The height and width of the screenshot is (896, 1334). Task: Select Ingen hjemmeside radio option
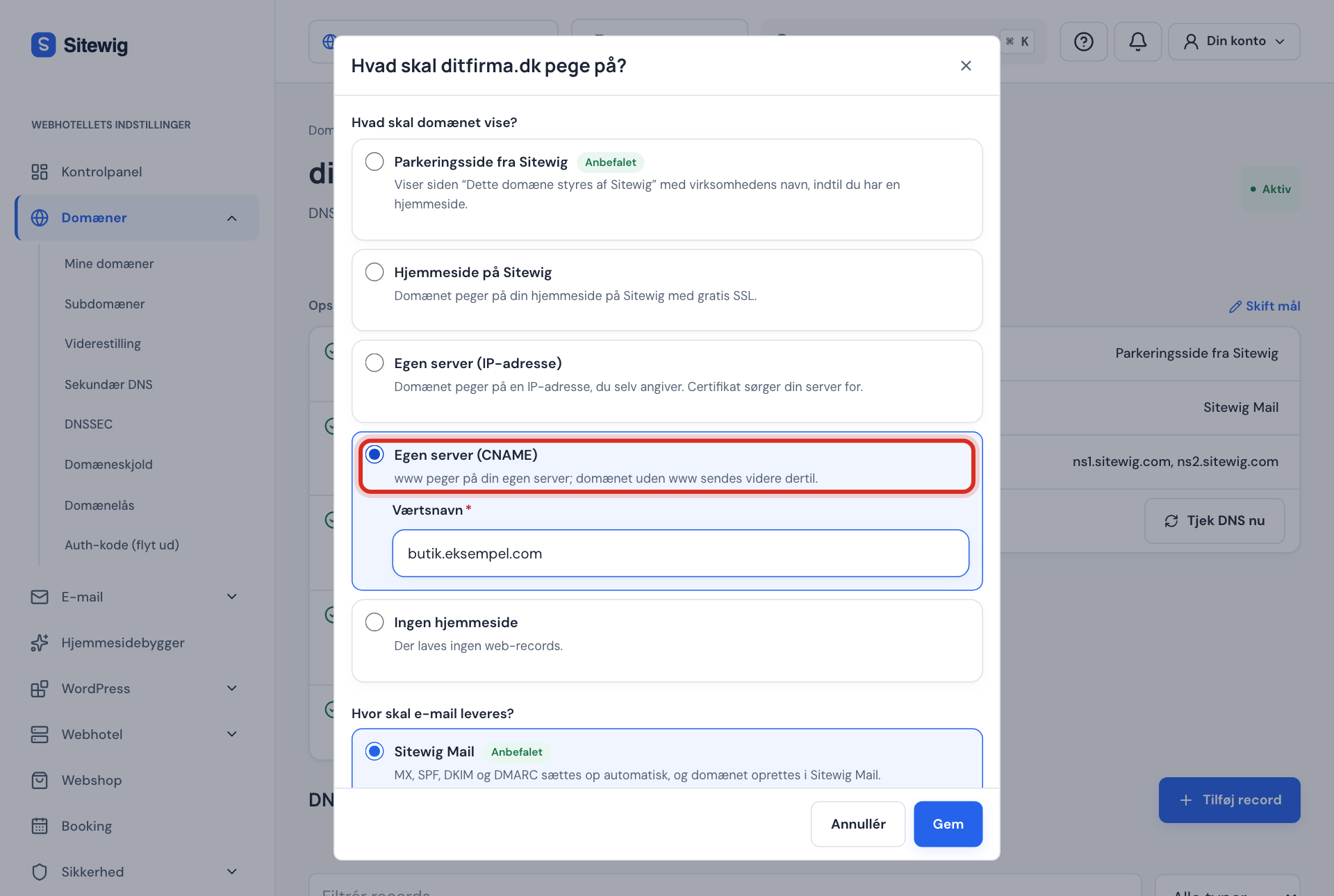click(374, 622)
